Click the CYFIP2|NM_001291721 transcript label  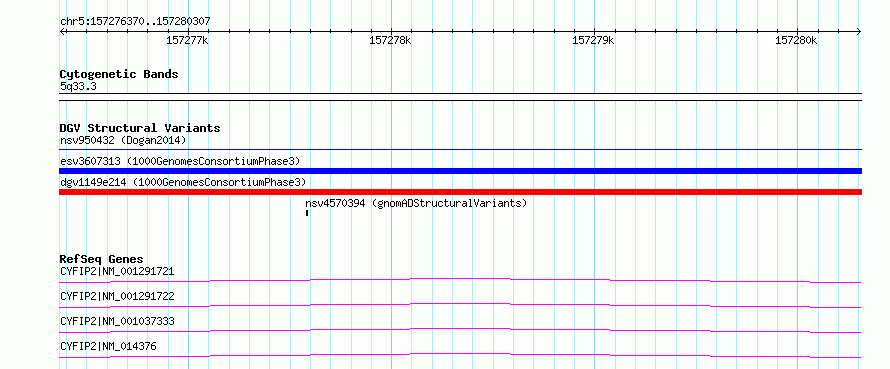click(x=117, y=271)
